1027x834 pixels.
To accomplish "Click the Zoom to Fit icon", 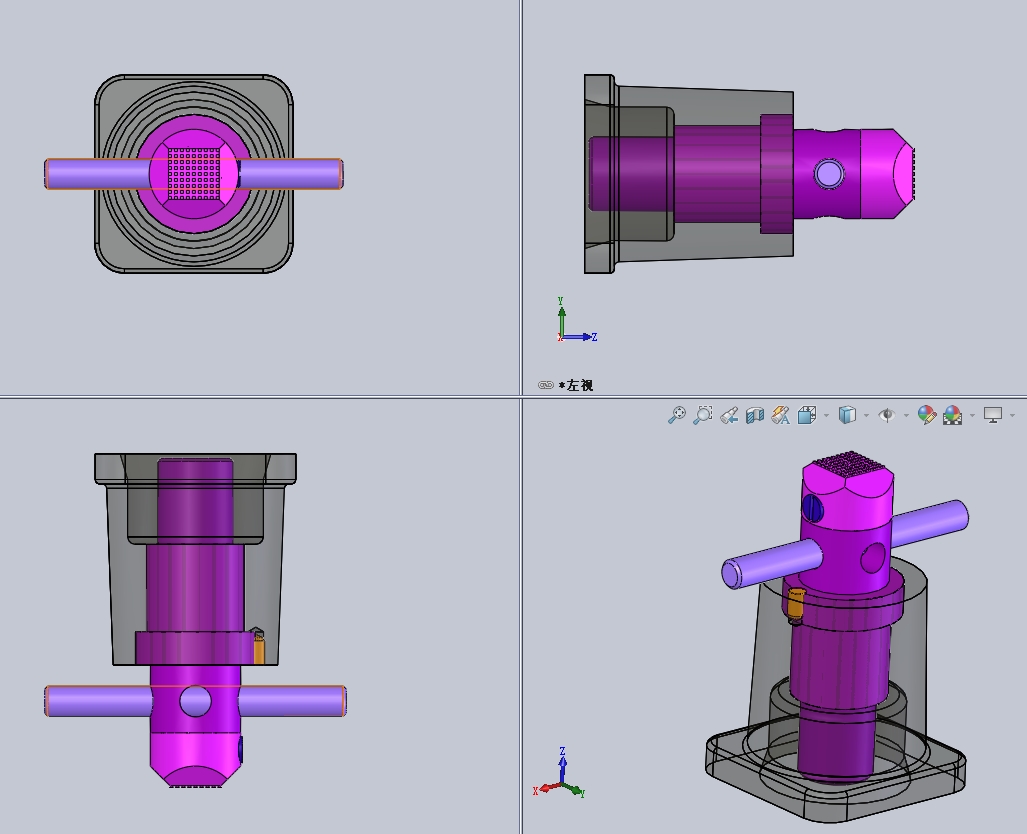I will coord(677,415).
